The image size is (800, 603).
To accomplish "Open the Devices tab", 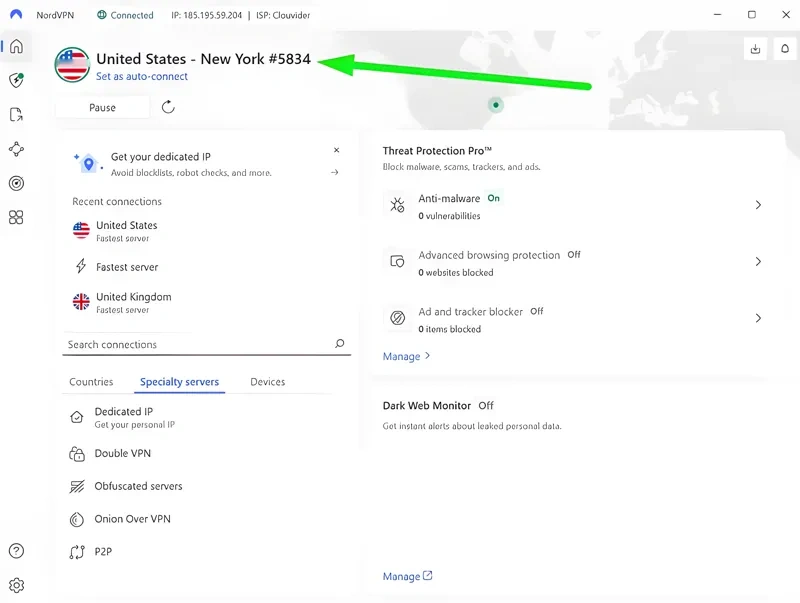I will point(267,382).
